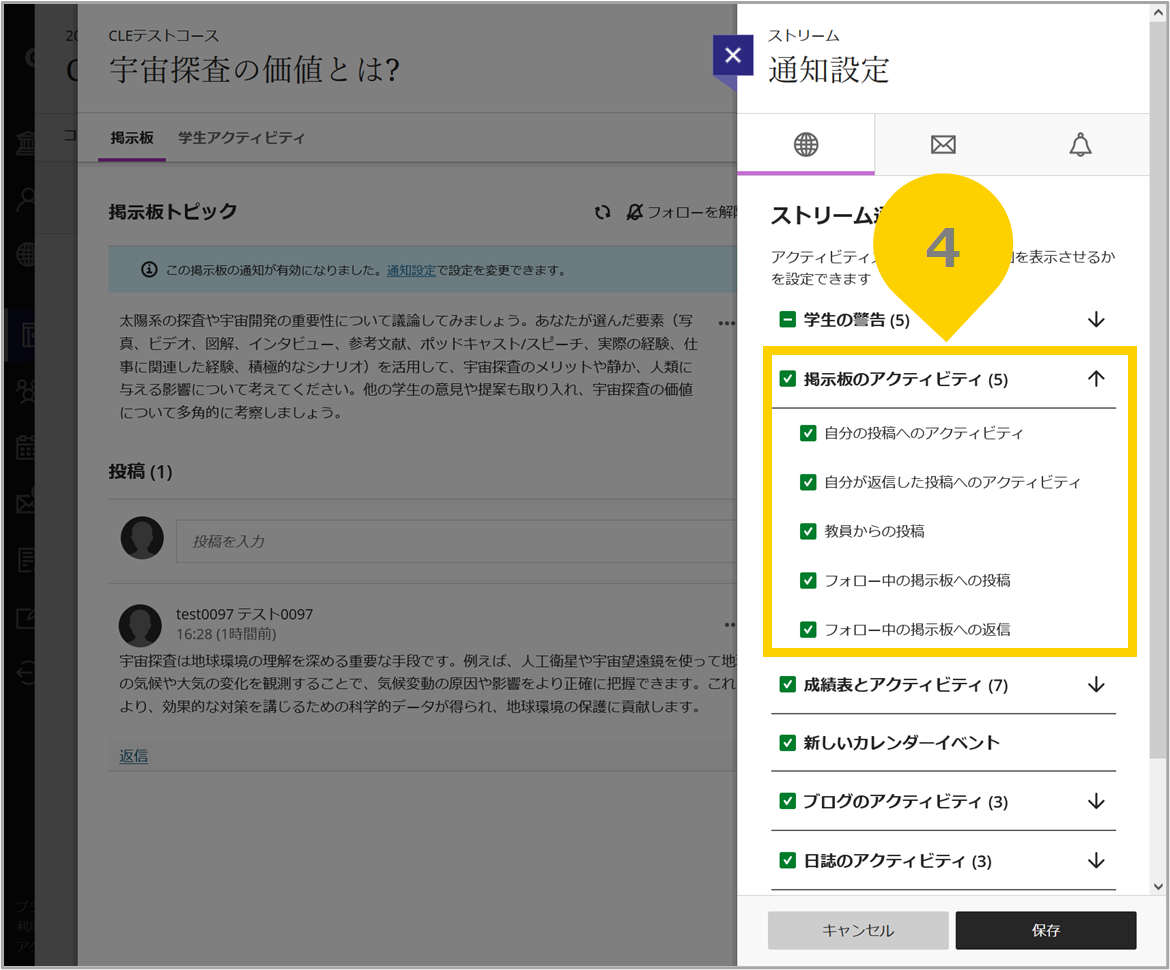Viewport: 1170px width, 970px height.
Task: Open the options menu of the topic description
Action: [x=726, y=323]
